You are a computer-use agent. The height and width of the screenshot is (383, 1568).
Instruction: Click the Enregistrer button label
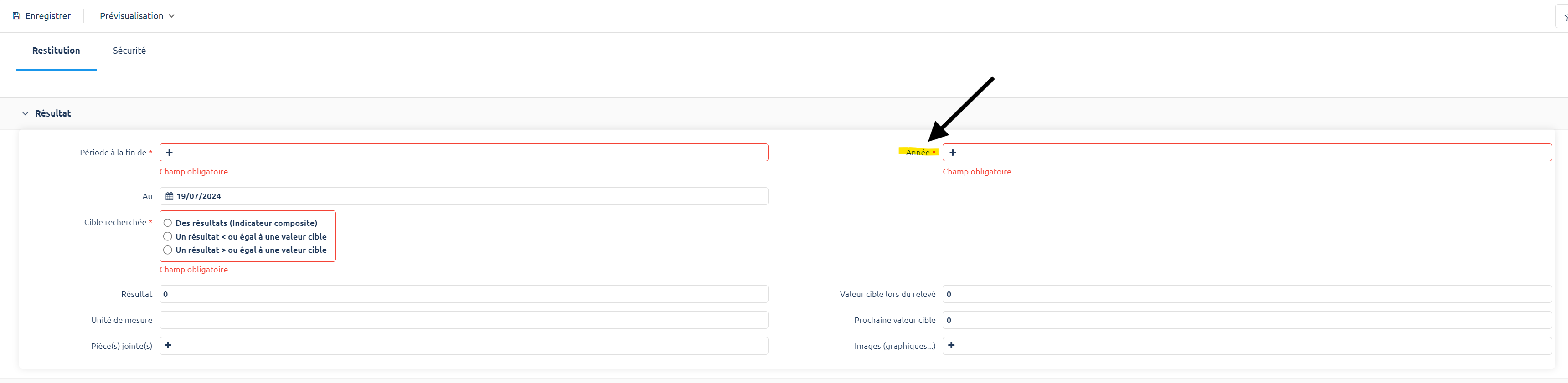tap(48, 16)
